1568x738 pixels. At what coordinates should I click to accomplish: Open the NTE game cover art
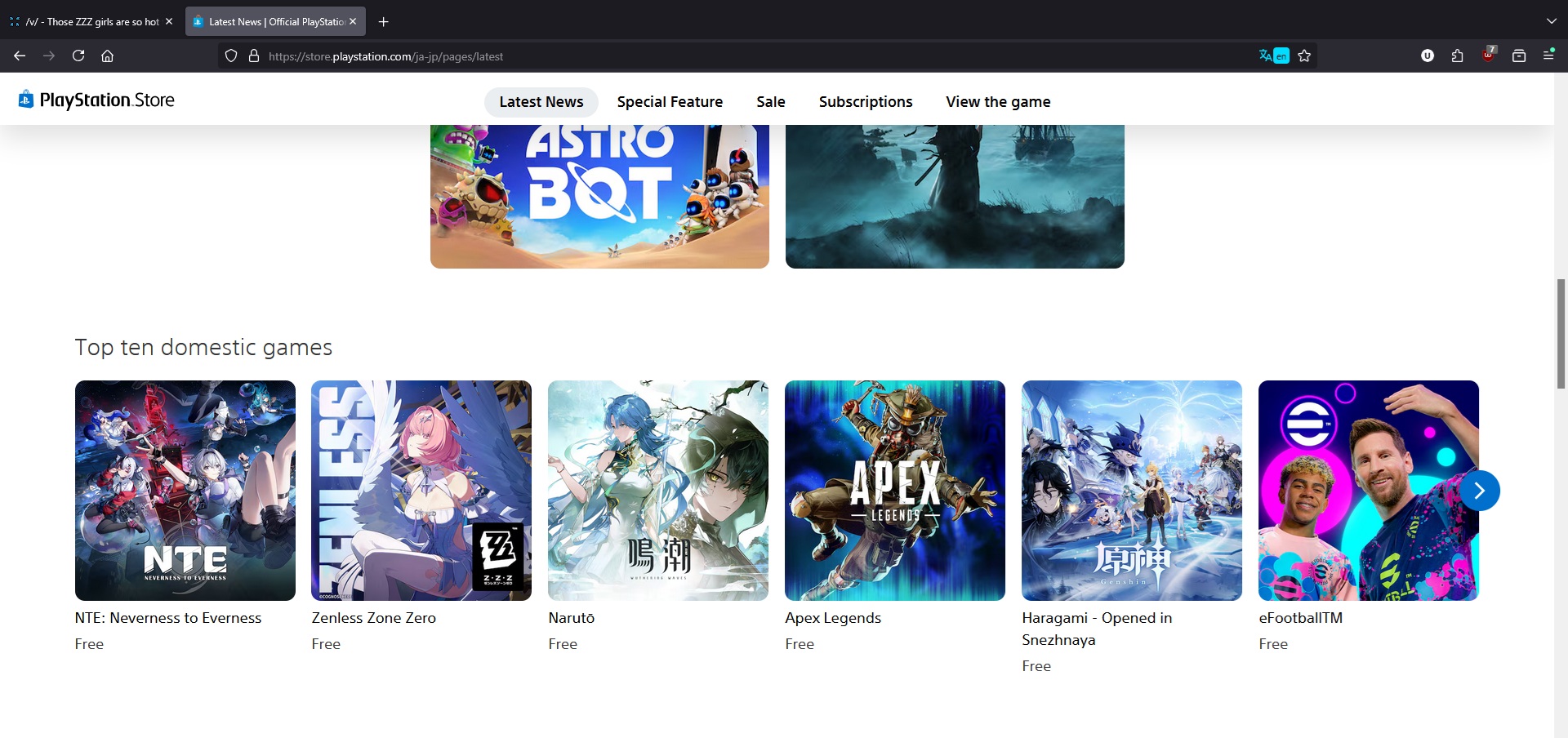[185, 491]
